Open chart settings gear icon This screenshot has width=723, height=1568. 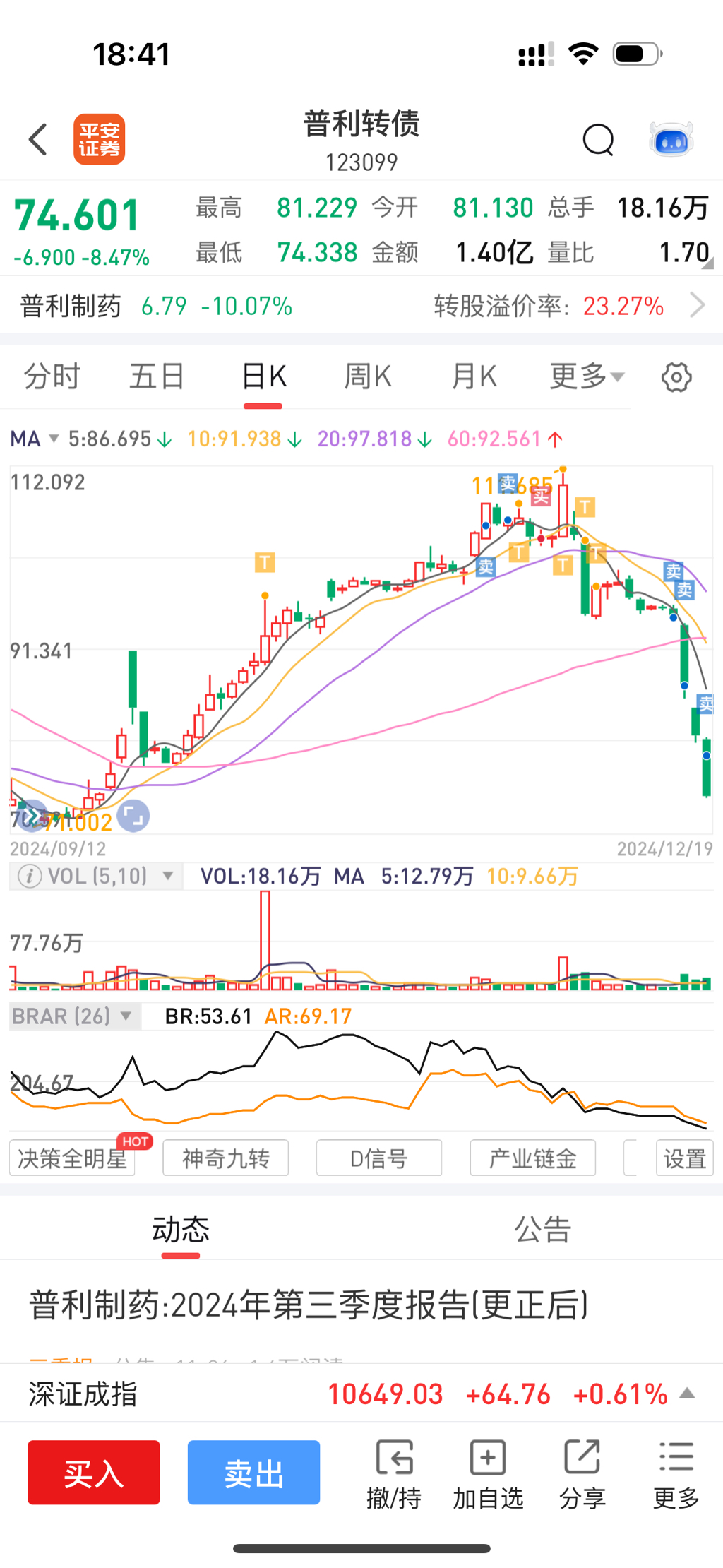tap(676, 377)
